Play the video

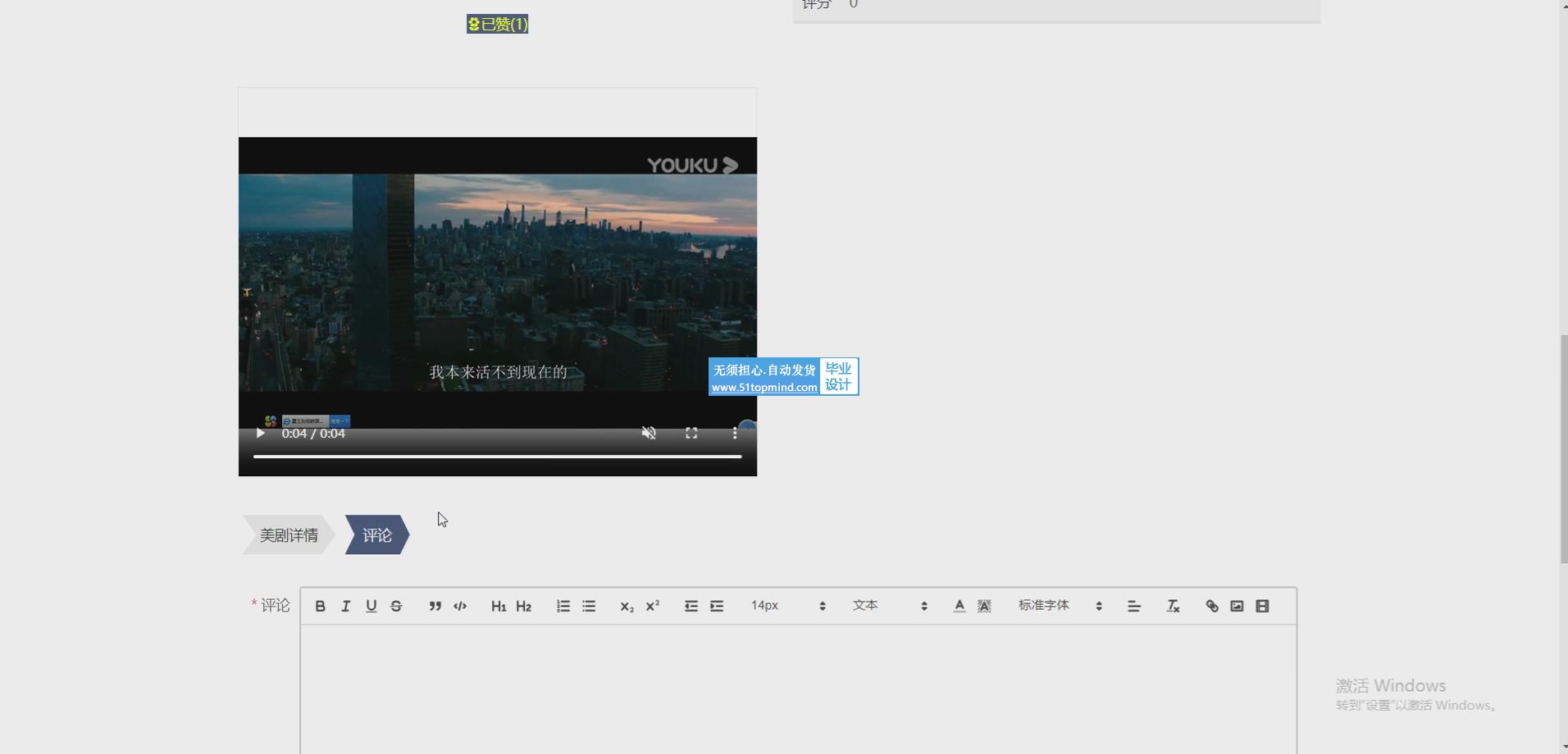pos(260,433)
